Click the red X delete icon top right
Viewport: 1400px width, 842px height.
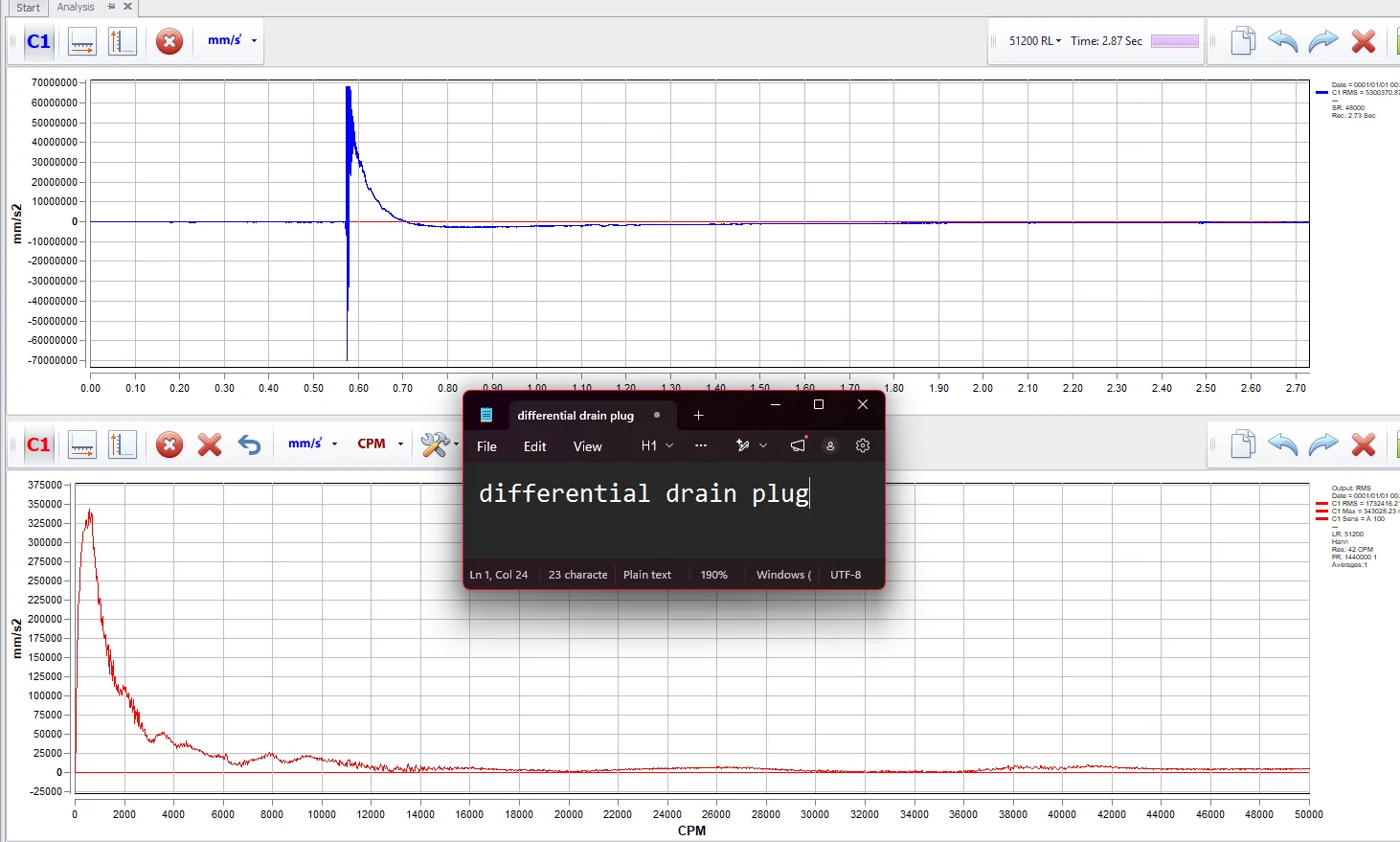(x=1364, y=41)
